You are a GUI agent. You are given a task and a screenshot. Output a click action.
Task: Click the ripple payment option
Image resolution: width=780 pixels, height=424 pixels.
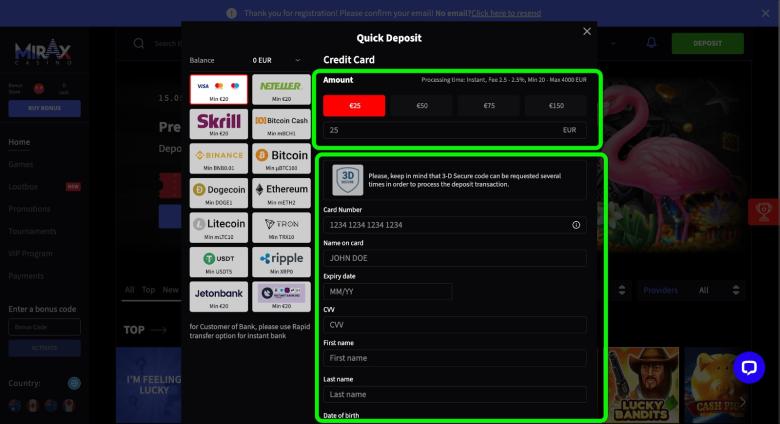[281, 261]
